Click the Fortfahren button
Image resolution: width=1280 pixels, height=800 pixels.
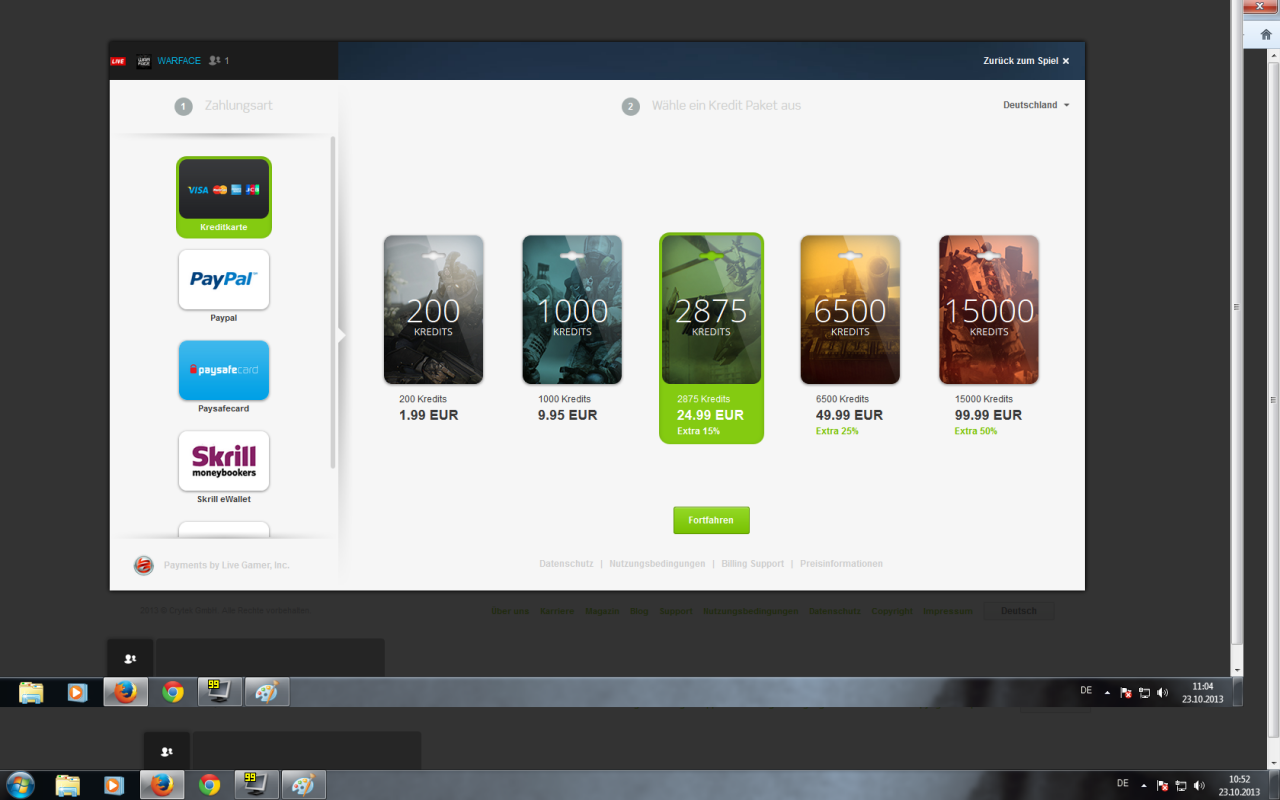(x=711, y=520)
